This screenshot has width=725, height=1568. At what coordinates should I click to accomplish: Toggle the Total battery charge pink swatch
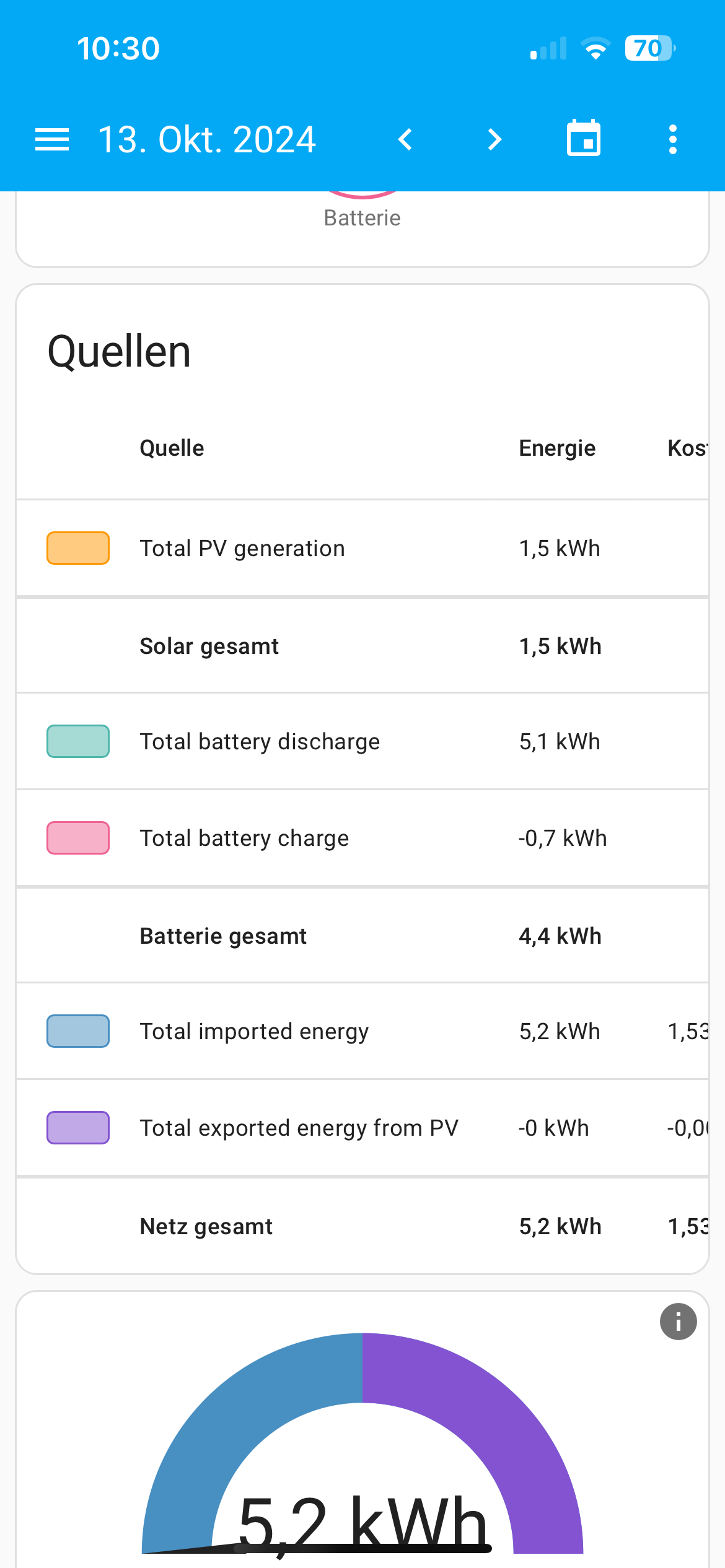(x=78, y=838)
